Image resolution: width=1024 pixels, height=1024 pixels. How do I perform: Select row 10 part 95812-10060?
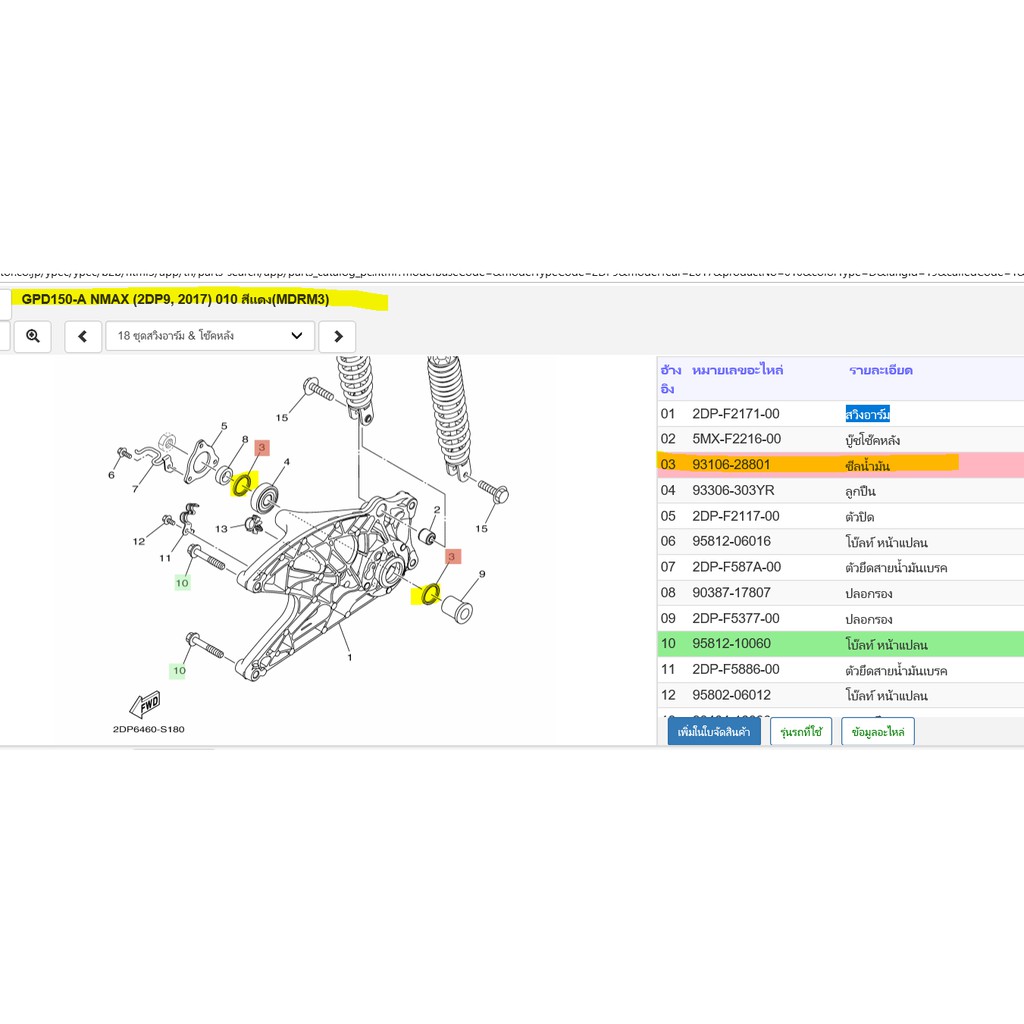point(840,644)
